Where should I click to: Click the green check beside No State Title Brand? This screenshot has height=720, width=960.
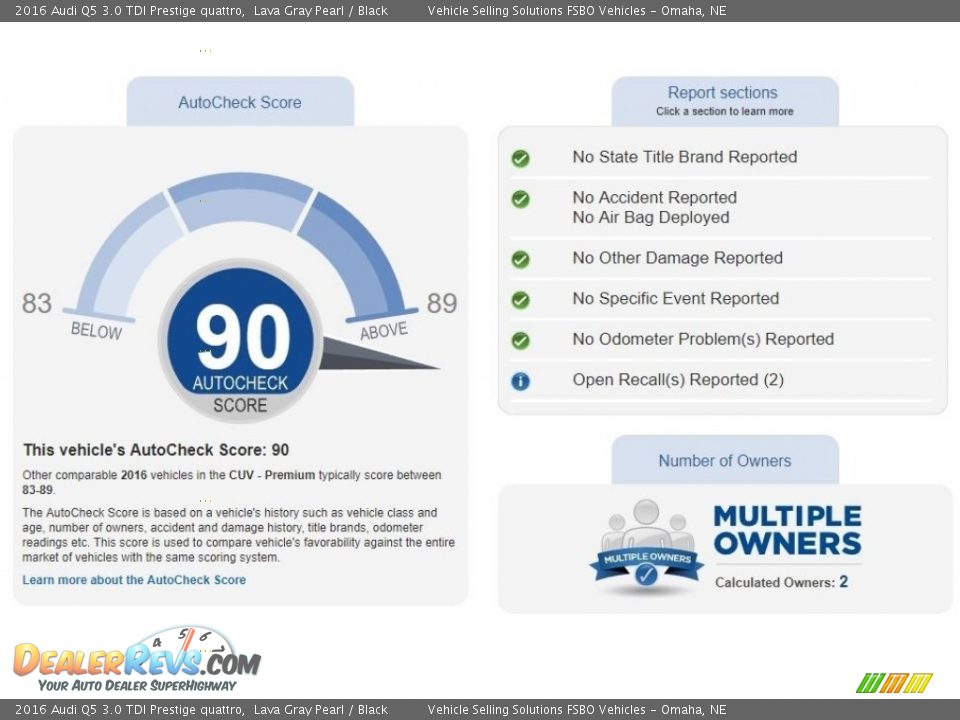520,159
